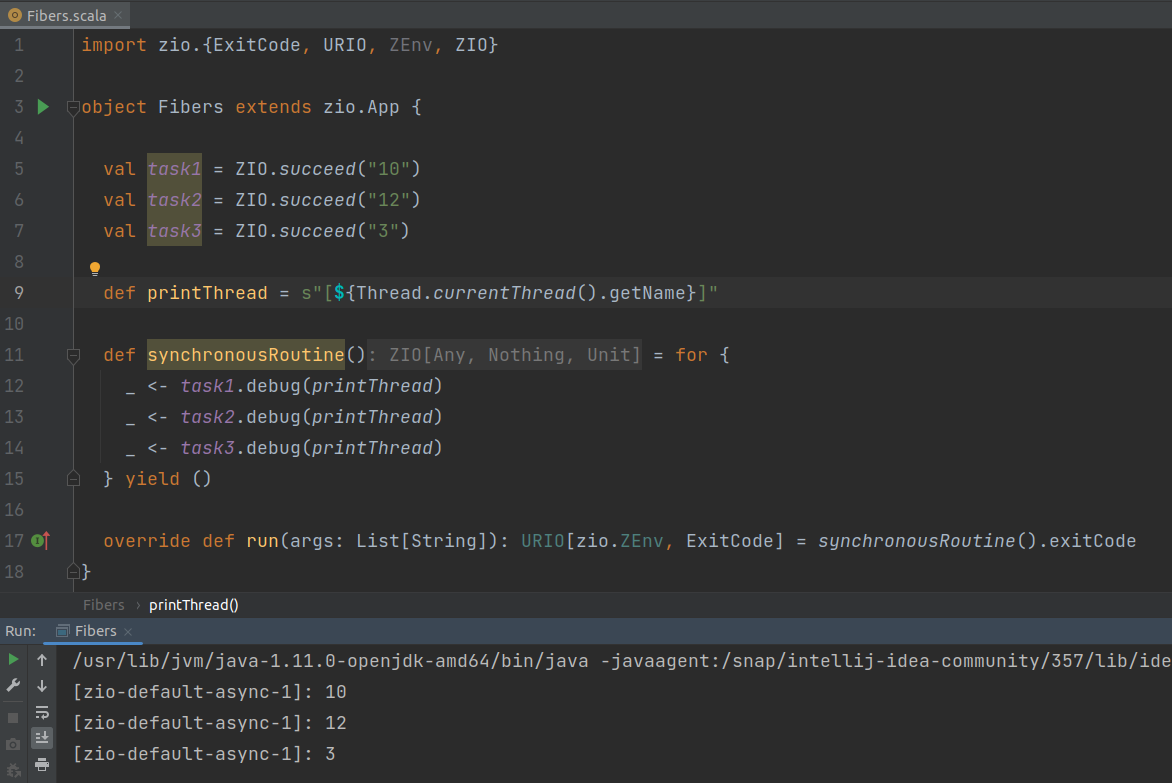This screenshot has width=1172, height=783.
Task: Go up the stack trace arrow
Action: click(42, 660)
